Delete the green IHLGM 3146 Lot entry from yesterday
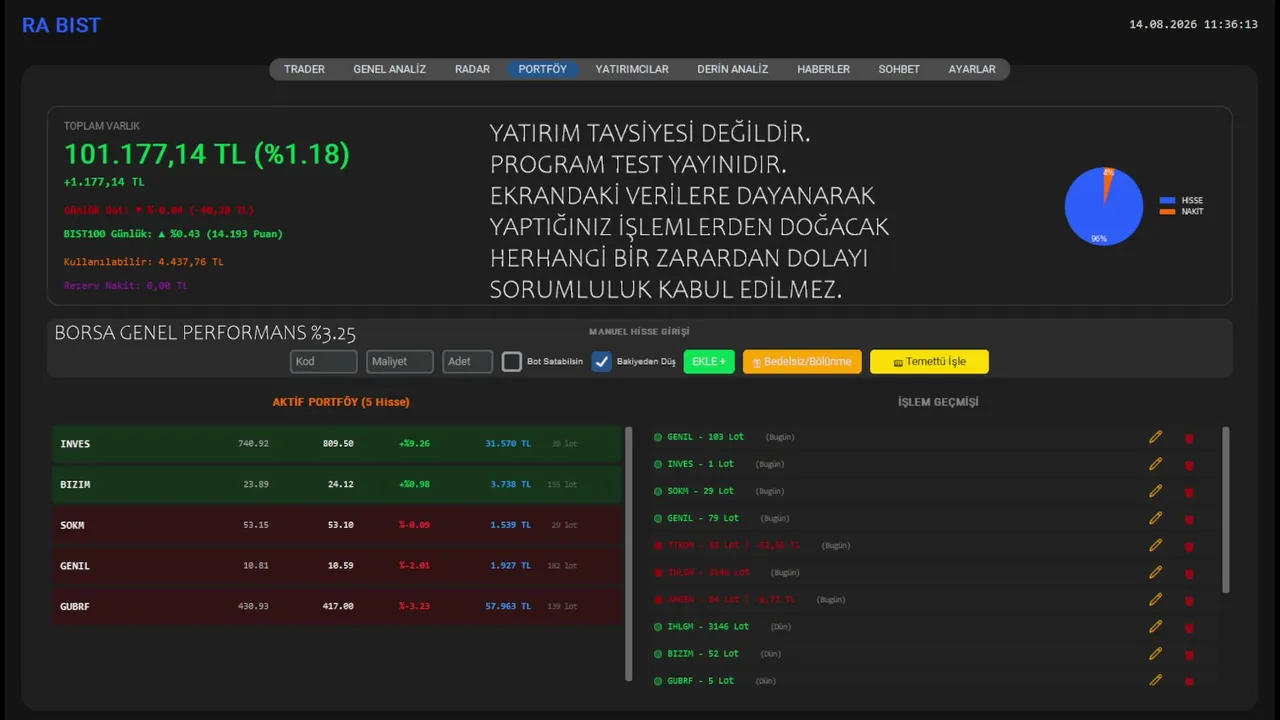The image size is (1280, 720). 1189,627
